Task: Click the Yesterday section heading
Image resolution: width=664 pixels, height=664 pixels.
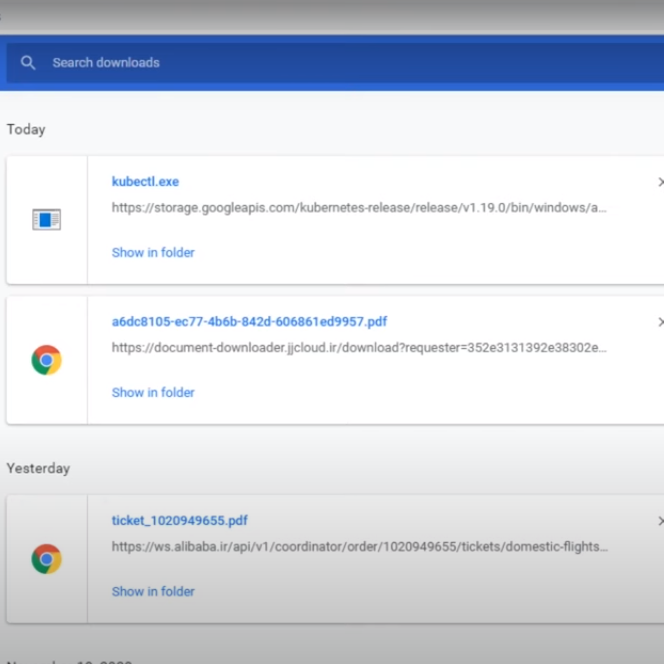Action: point(38,468)
